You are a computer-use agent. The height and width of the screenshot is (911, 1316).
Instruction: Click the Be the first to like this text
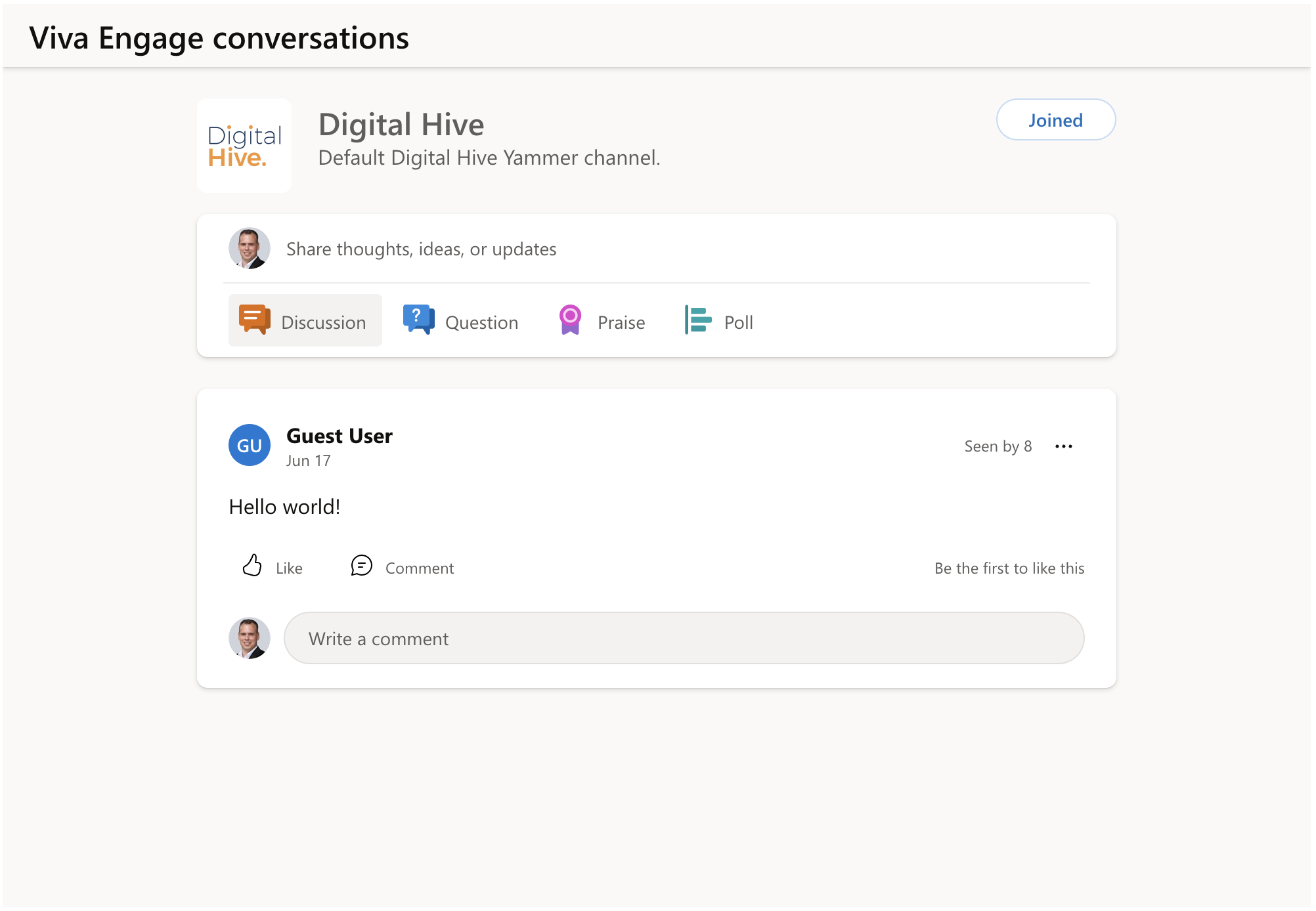coord(1009,568)
